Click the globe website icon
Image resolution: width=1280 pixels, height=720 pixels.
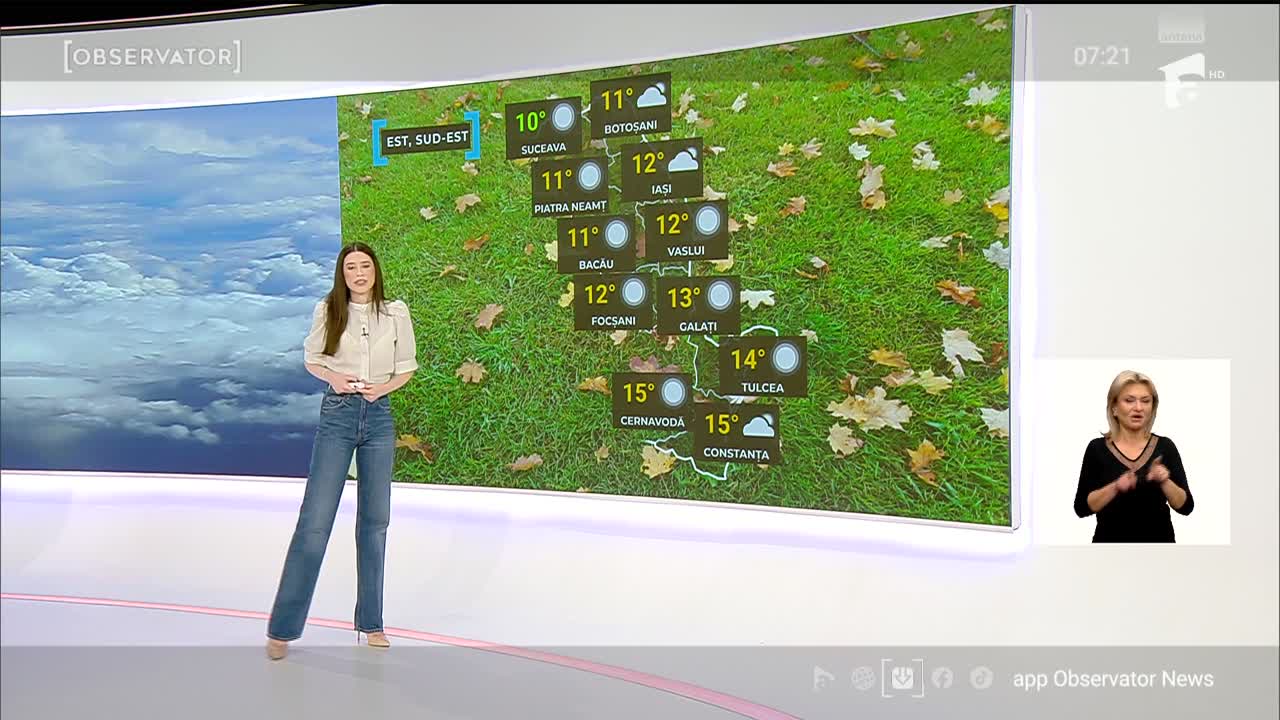coord(862,679)
